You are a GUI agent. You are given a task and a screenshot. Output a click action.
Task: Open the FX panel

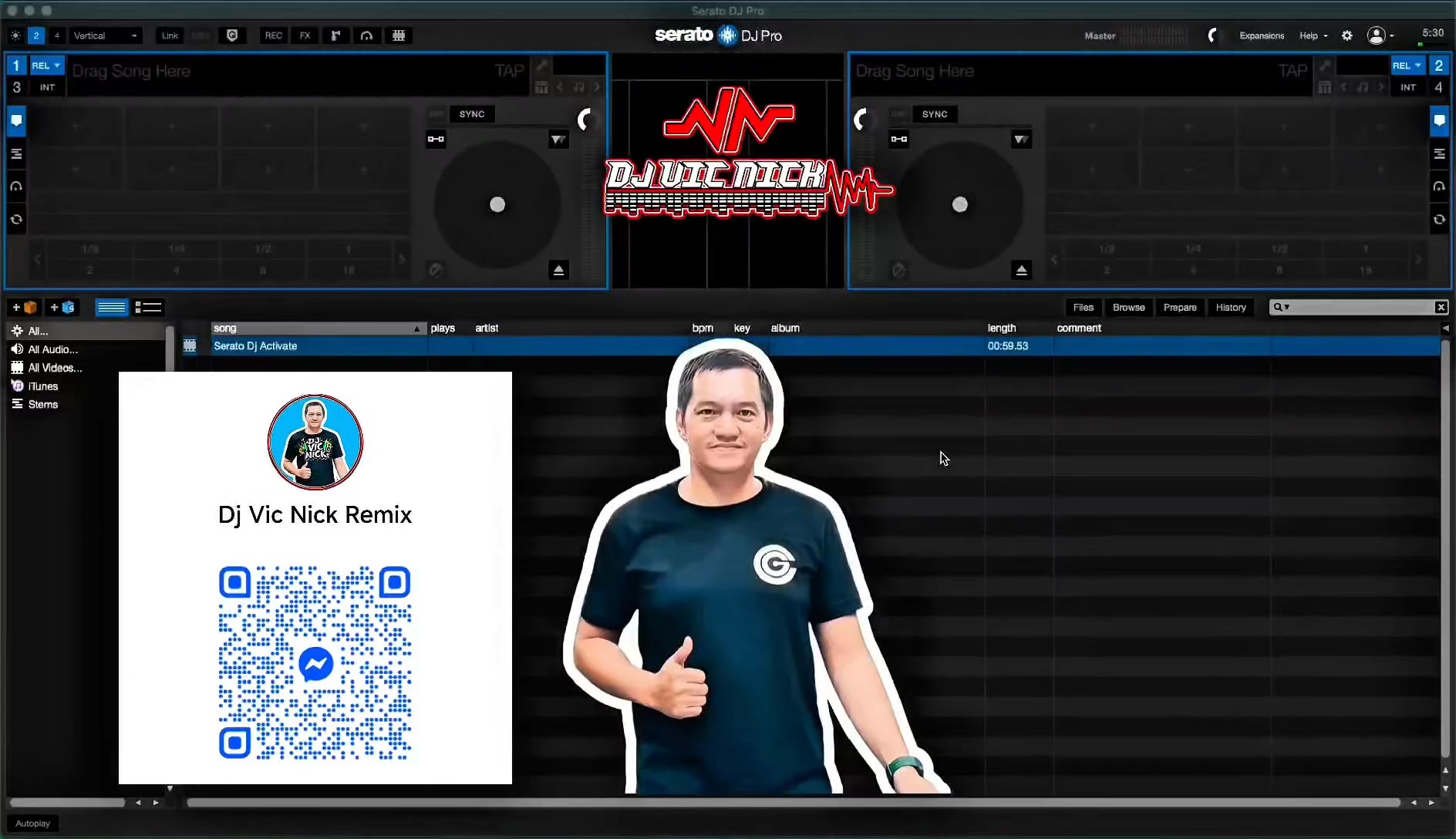(305, 35)
